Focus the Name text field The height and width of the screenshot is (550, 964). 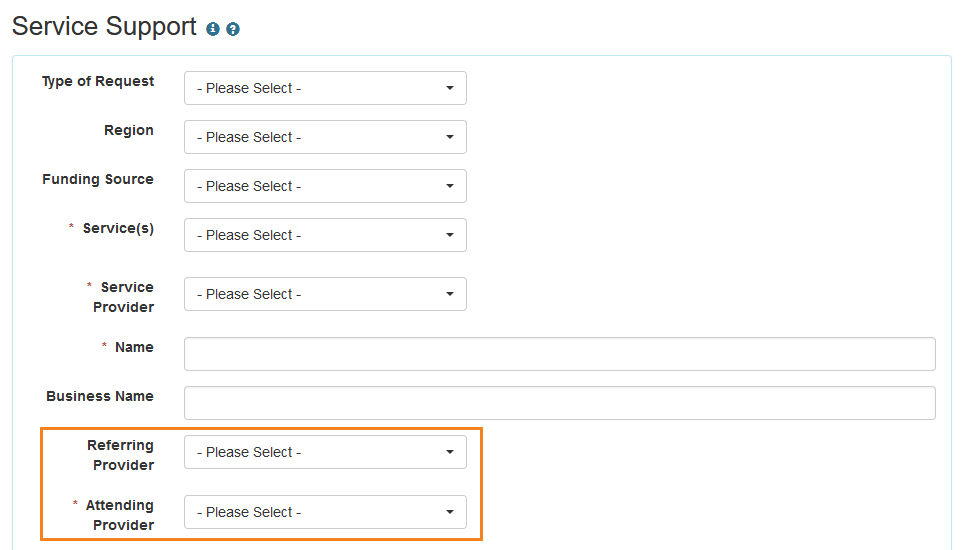pyautogui.click(x=559, y=354)
